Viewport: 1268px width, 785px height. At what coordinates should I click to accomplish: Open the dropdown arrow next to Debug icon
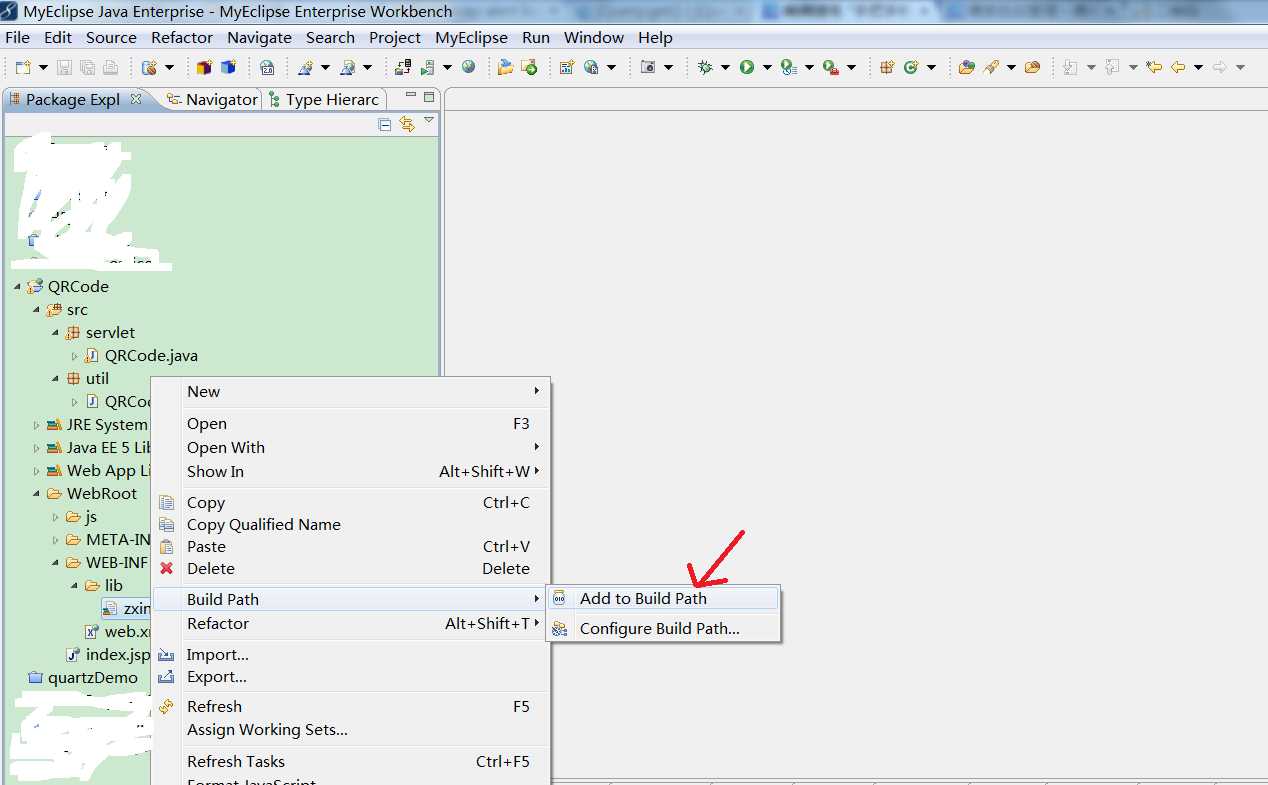click(725, 67)
